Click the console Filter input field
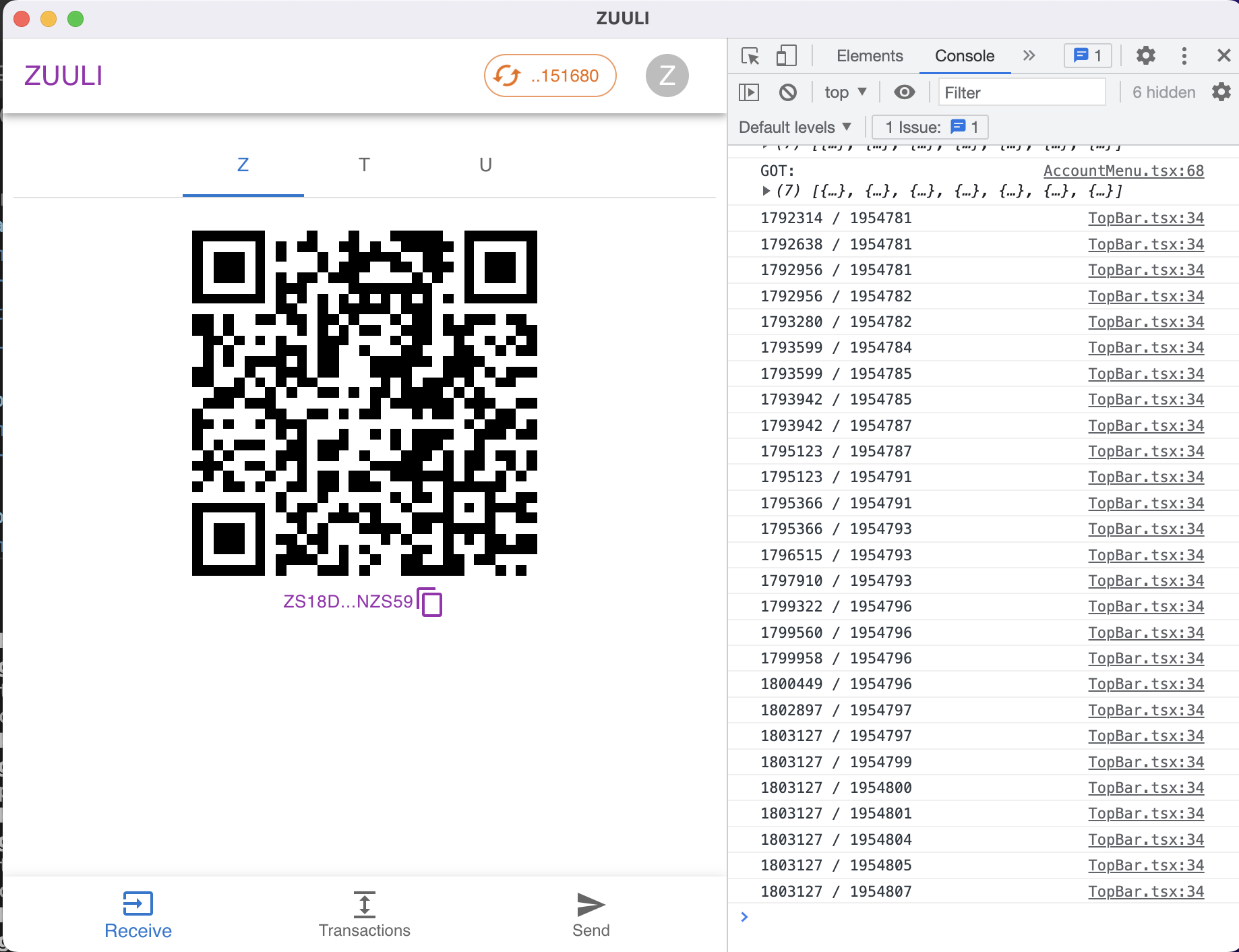1239x952 pixels. [1022, 92]
